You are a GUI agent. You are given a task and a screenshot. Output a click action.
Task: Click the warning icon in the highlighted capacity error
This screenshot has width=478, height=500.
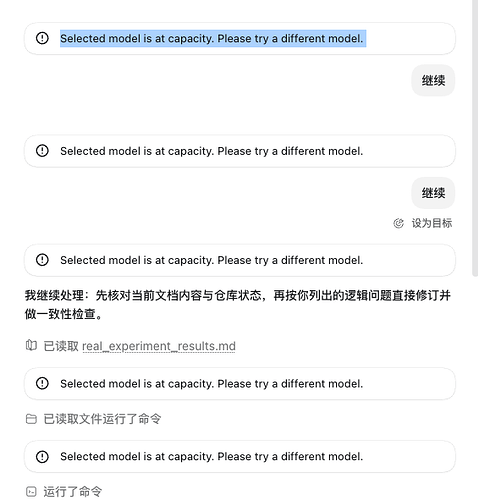[42, 38]
